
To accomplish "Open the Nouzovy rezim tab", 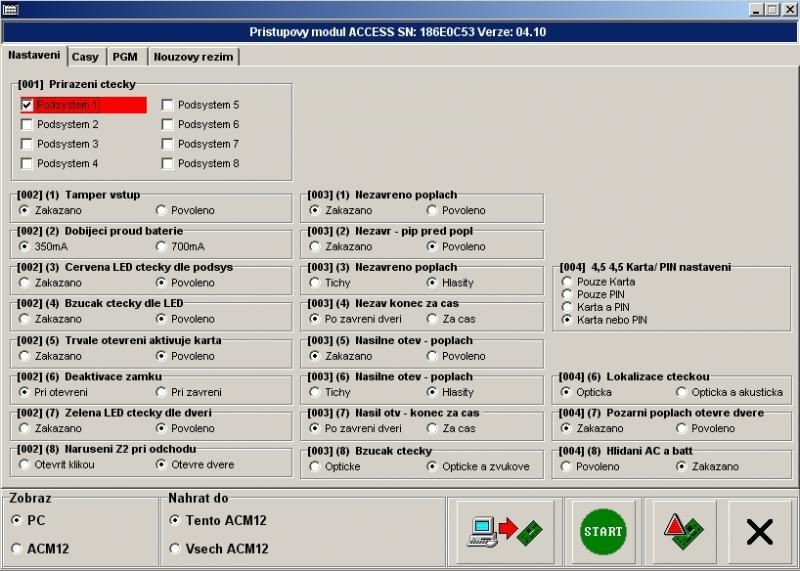I will [x=193, y=57].
